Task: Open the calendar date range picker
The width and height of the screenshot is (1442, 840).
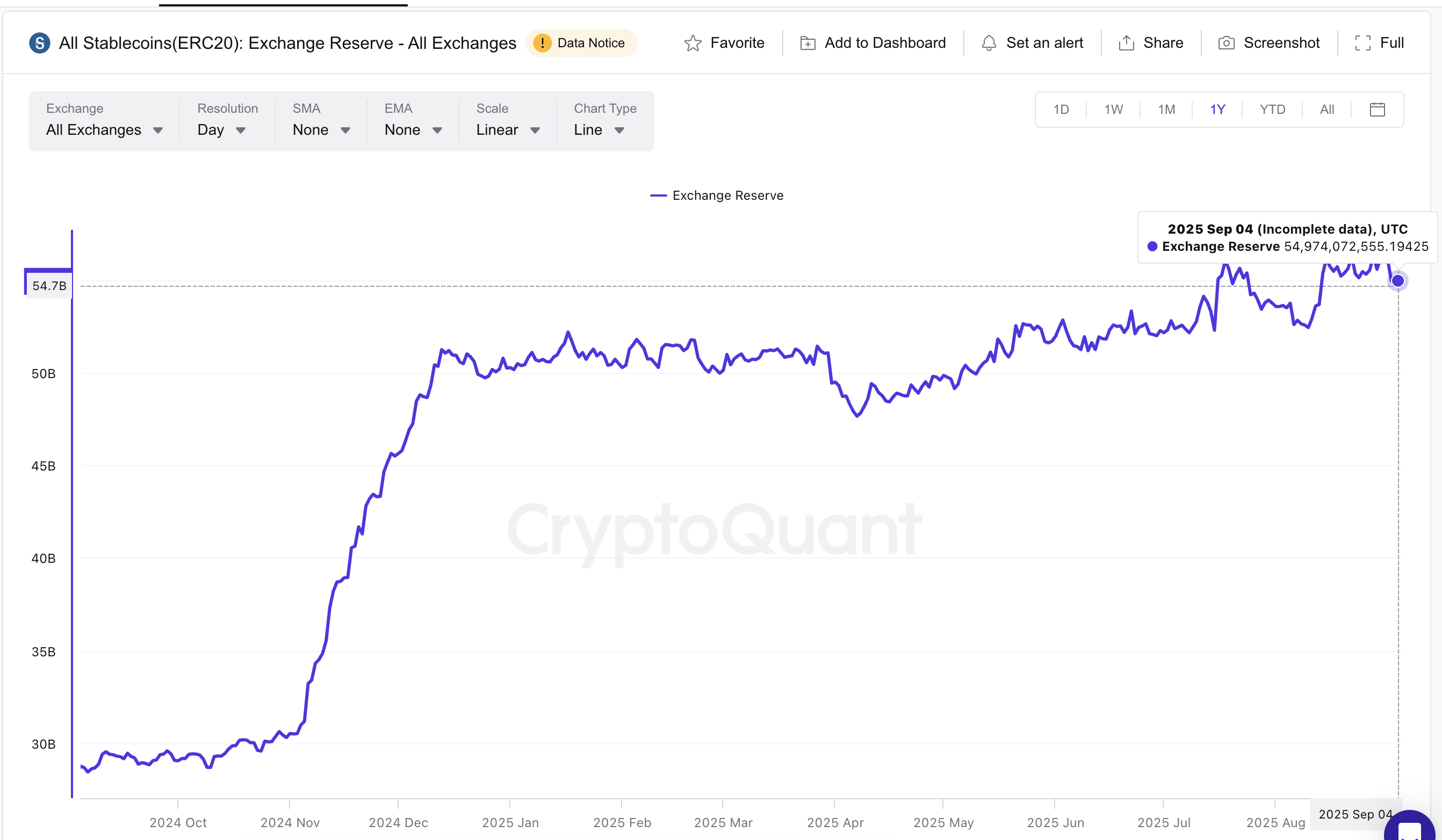Action: (x=1377, y=109)
